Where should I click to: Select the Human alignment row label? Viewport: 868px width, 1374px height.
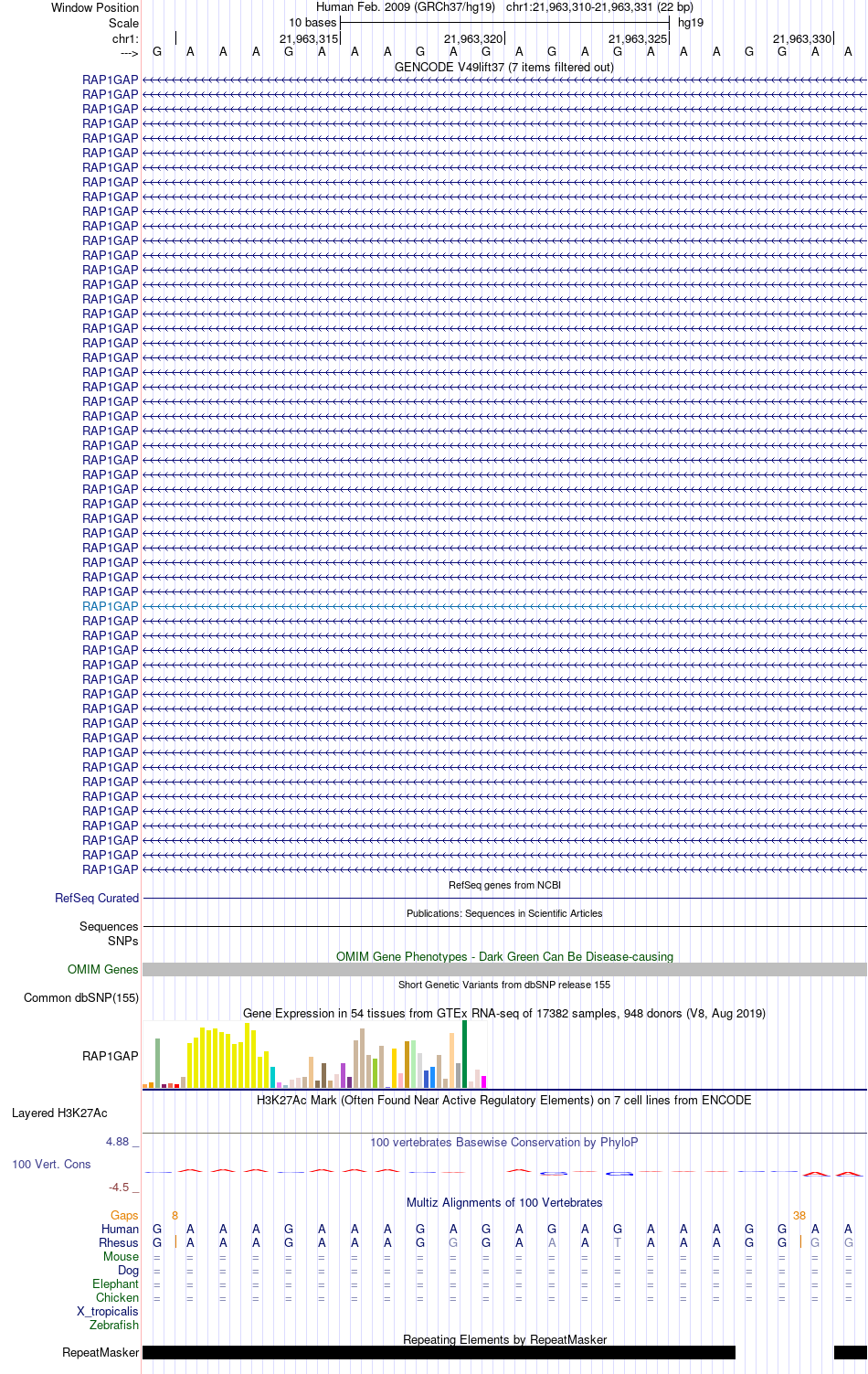(x=120, y=1229)
